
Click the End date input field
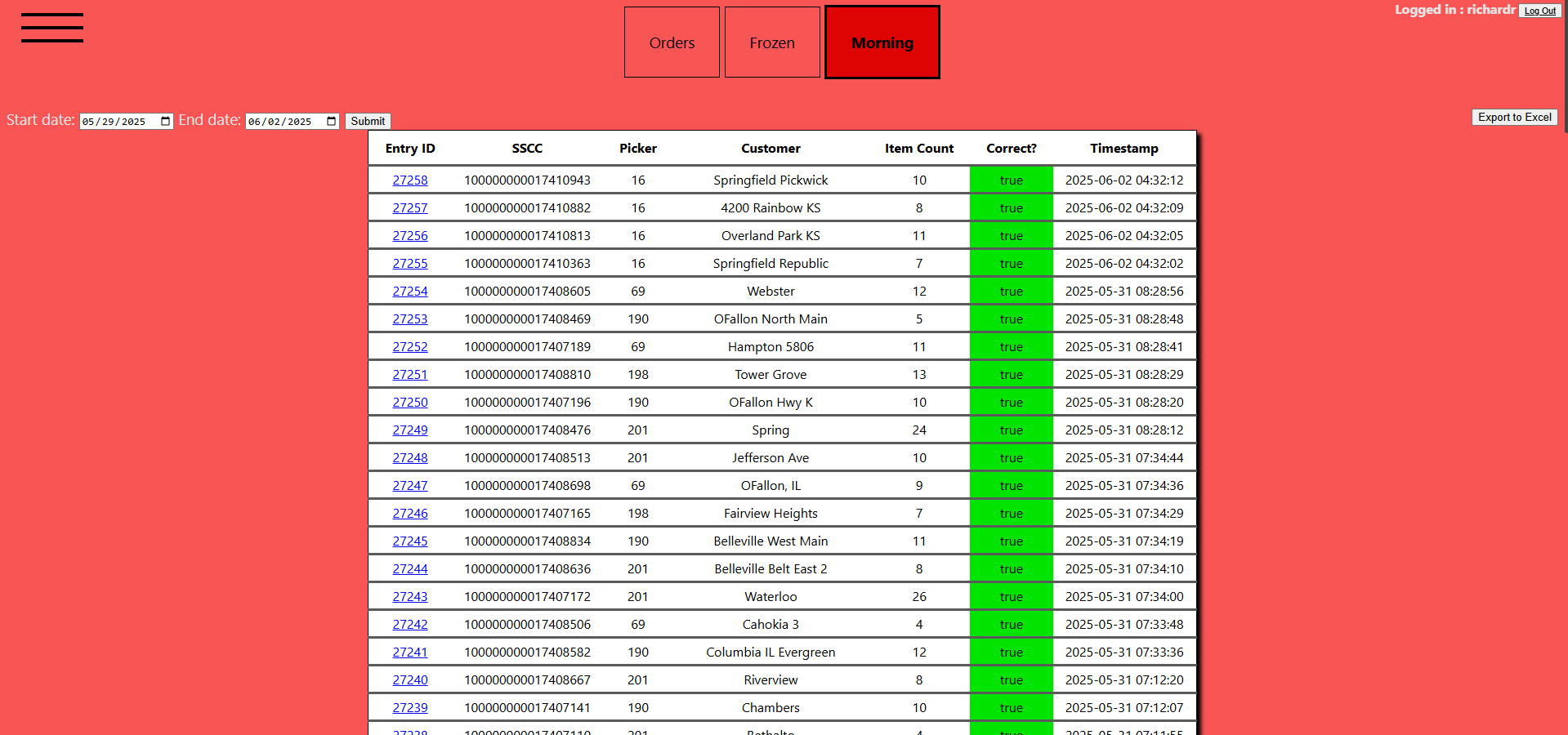pyautogui.click(x=284, y=122)
